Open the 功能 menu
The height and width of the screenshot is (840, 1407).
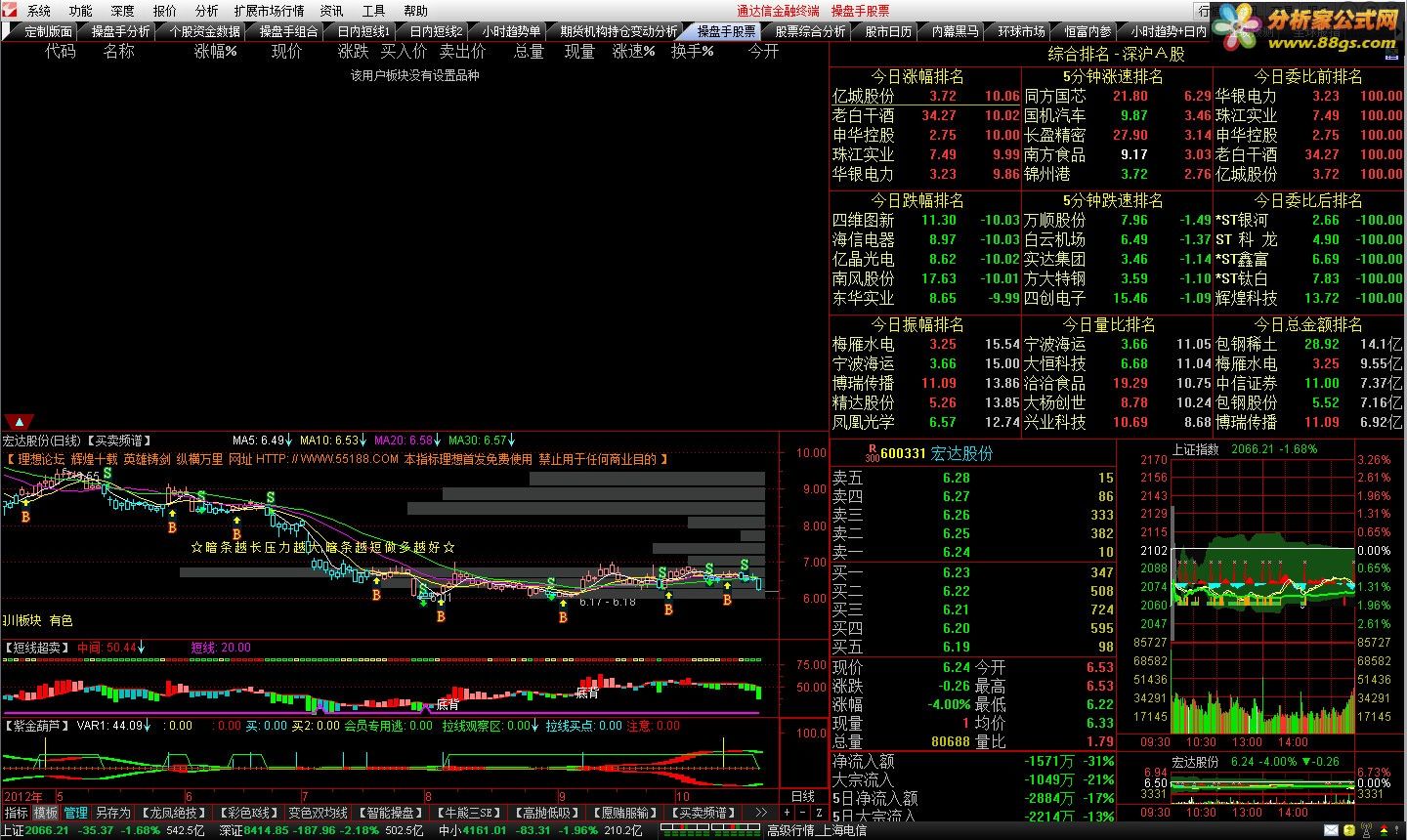click(81, 11)
